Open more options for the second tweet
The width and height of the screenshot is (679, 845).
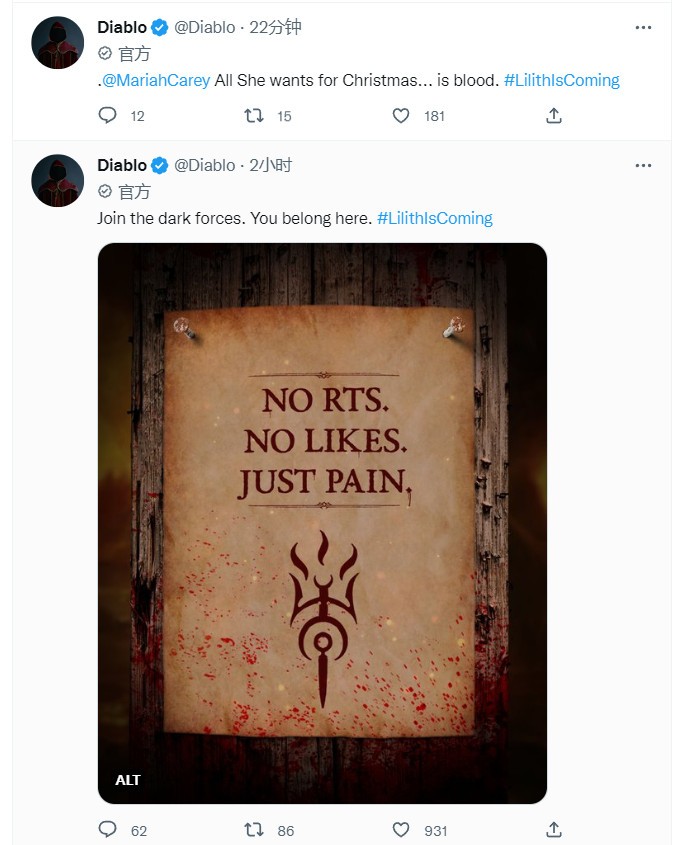click(x=644, y=165)
